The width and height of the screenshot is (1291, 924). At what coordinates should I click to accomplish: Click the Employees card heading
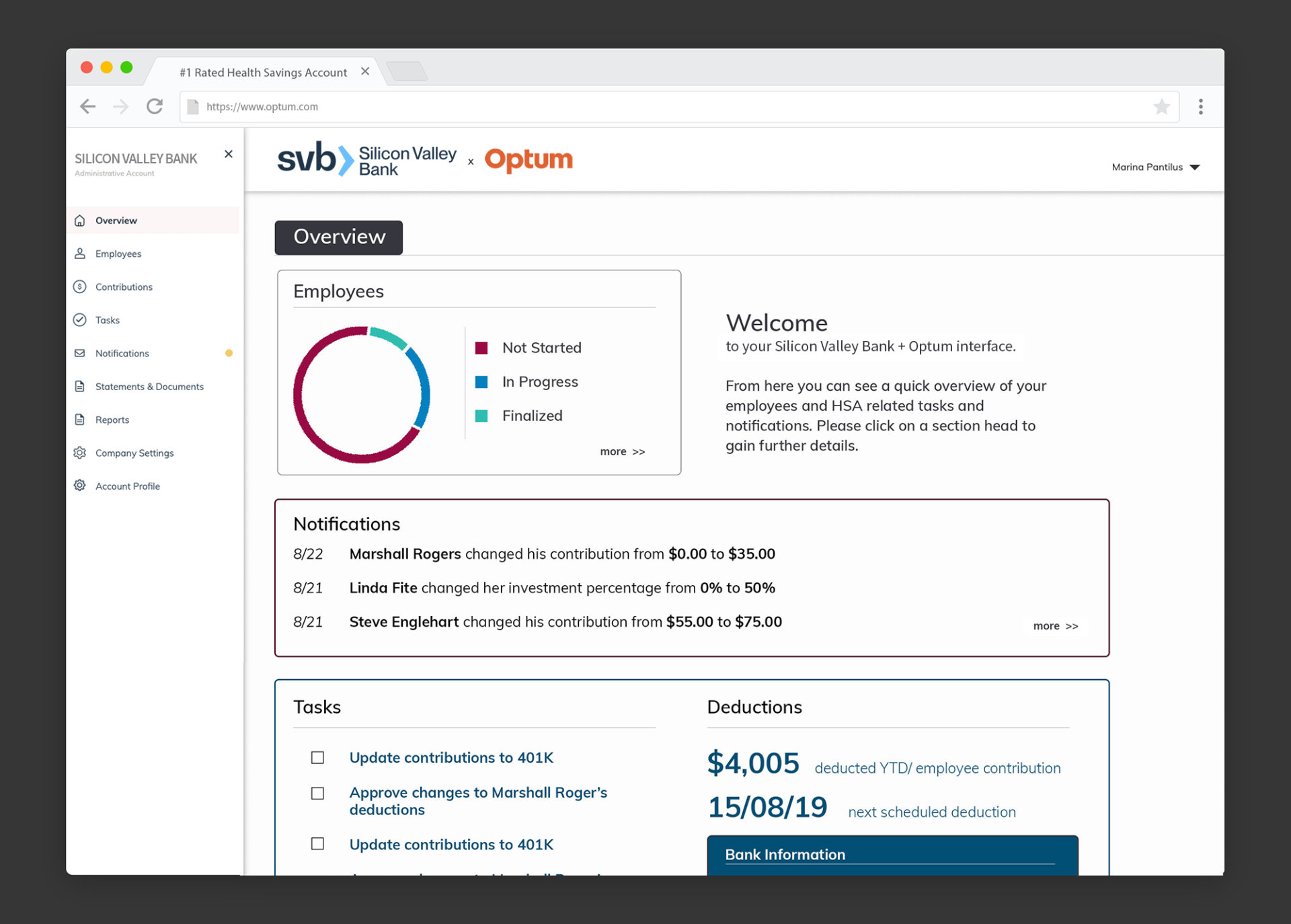click(338, 291)
